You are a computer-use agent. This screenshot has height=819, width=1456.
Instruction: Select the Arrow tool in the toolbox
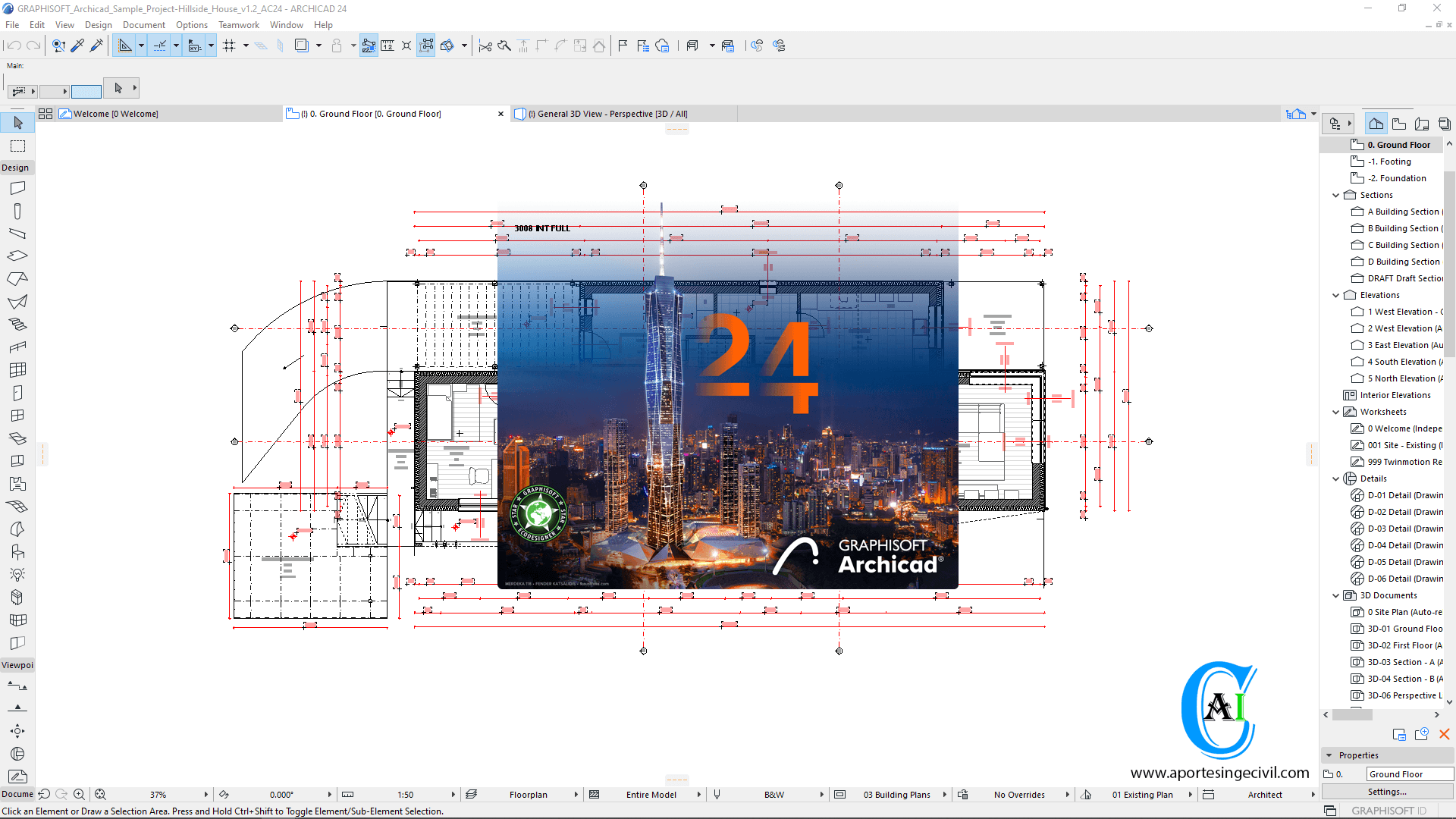[18, 123]
